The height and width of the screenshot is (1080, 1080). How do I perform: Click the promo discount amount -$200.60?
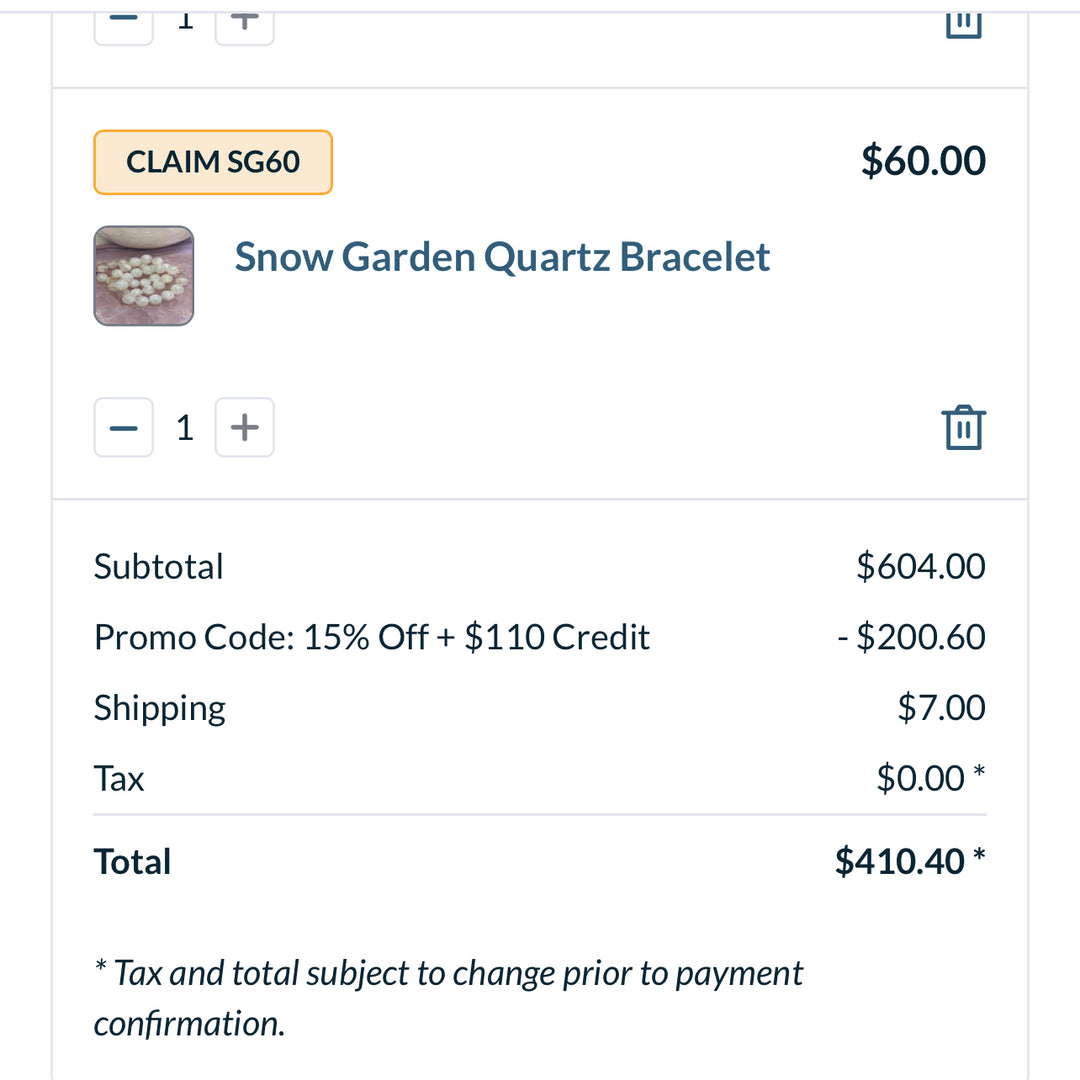(x=911, y=637)
